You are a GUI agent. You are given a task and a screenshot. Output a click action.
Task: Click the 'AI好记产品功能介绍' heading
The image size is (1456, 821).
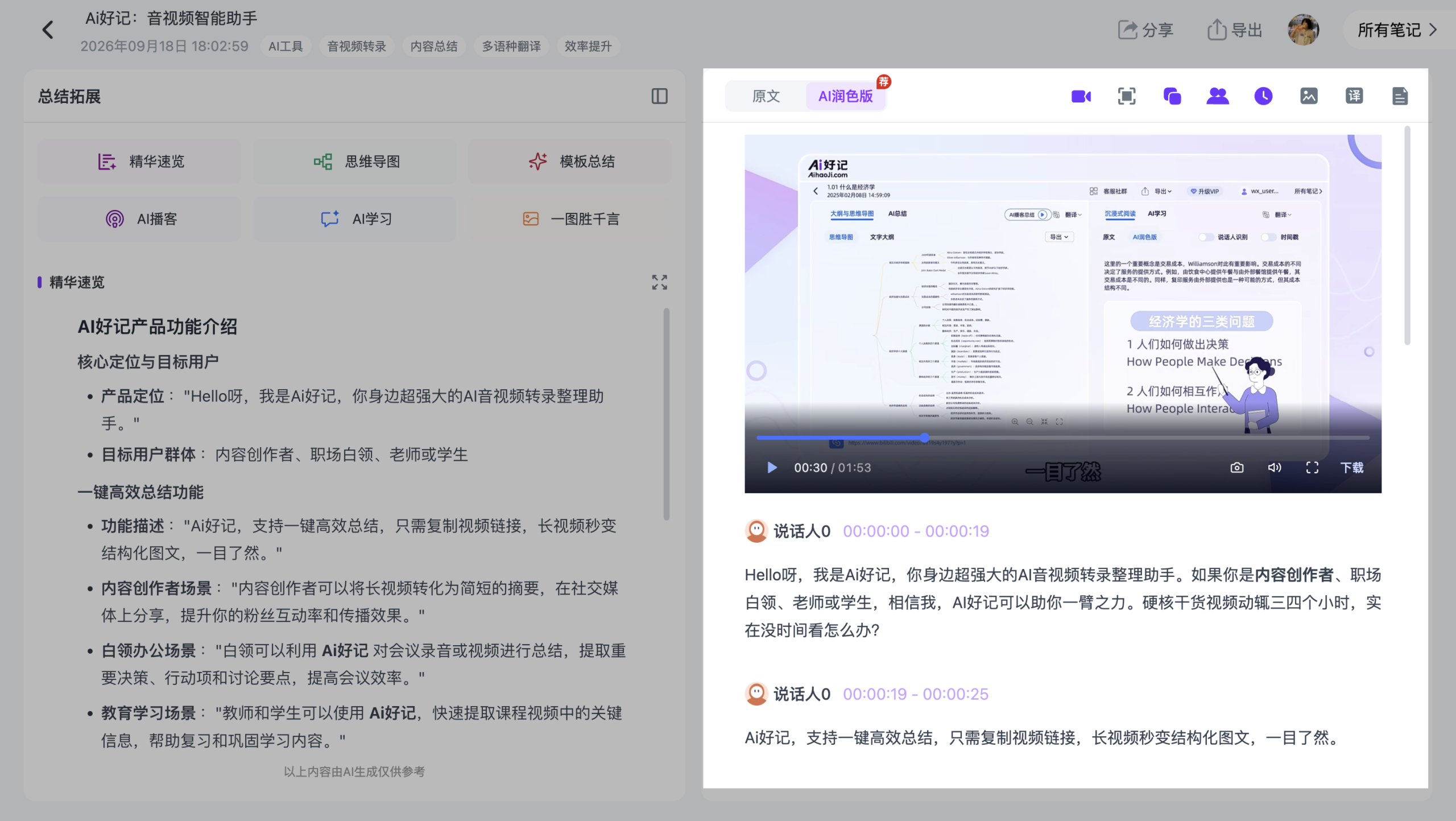[157, 327]
